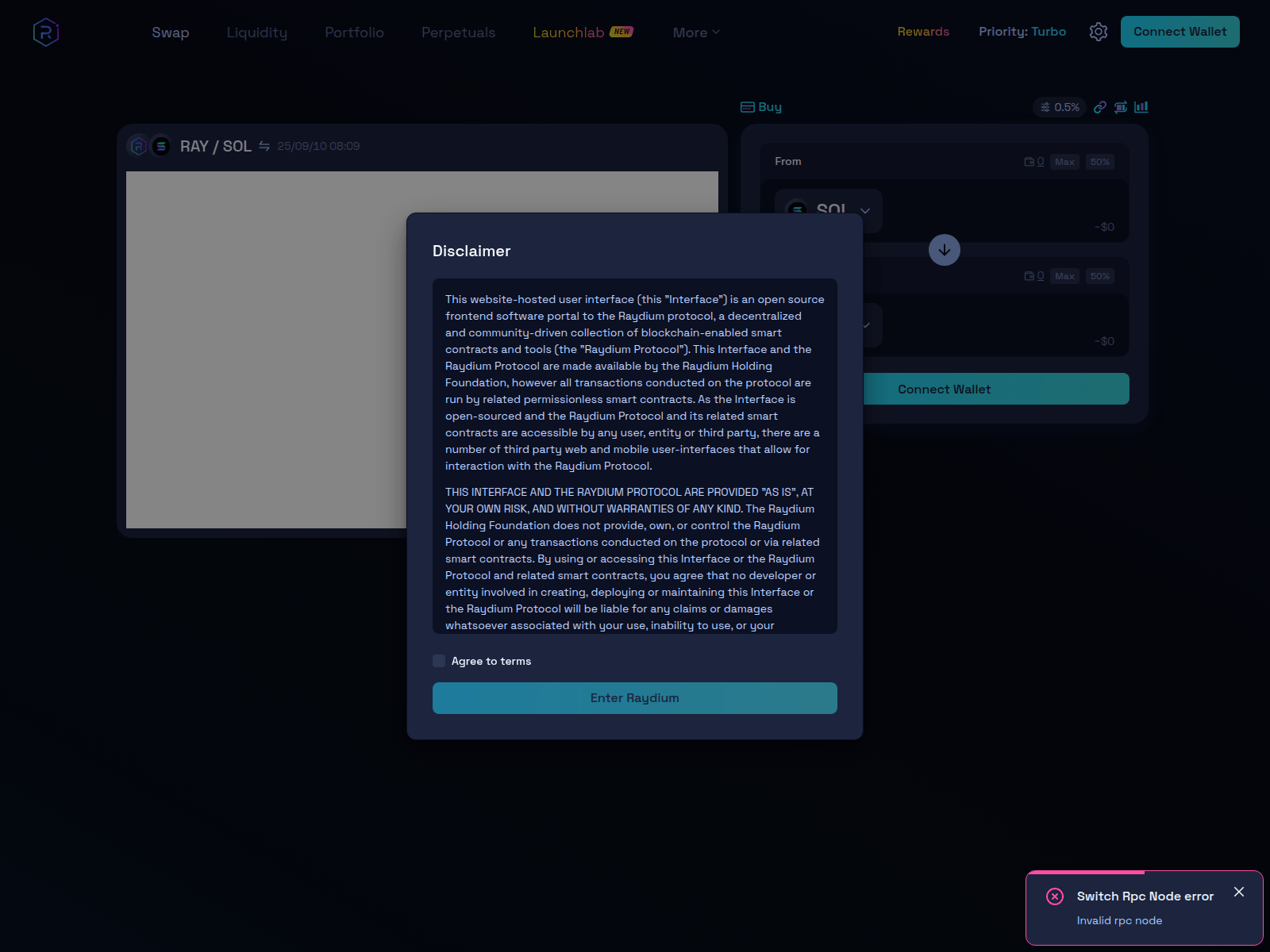
Task: Click Connect Wallet in the top bar
Action: pos(1180,32)
